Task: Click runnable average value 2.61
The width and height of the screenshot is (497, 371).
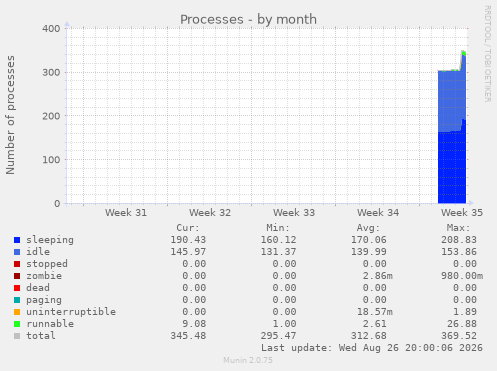Action: tap(375, 324)
